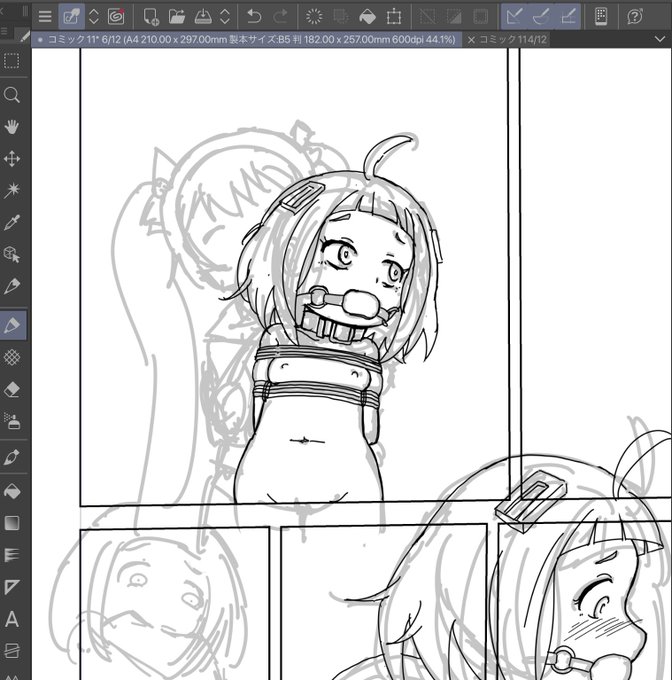Screen dimensions: 672x680
Task: Select the Speed lines figure tool
Action: point(12,555)
